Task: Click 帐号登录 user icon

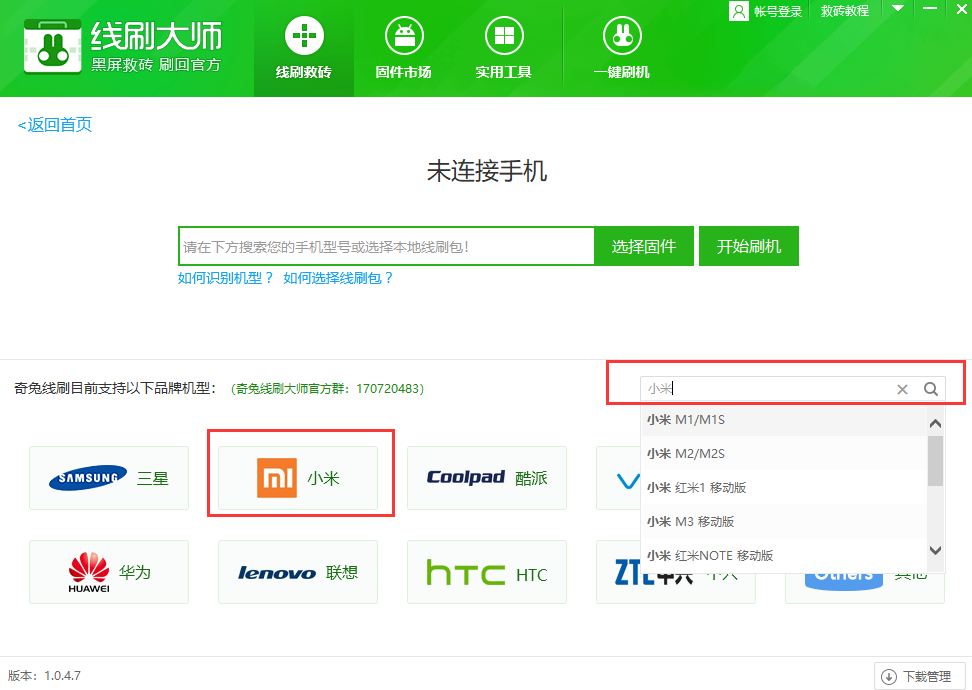Action: coord(738,11)
